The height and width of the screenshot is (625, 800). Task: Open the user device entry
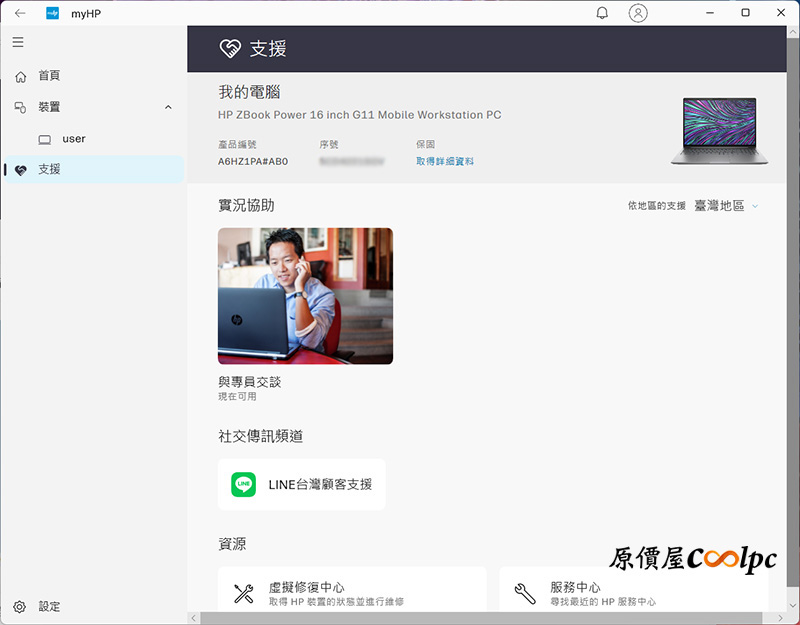click(95, 139)
